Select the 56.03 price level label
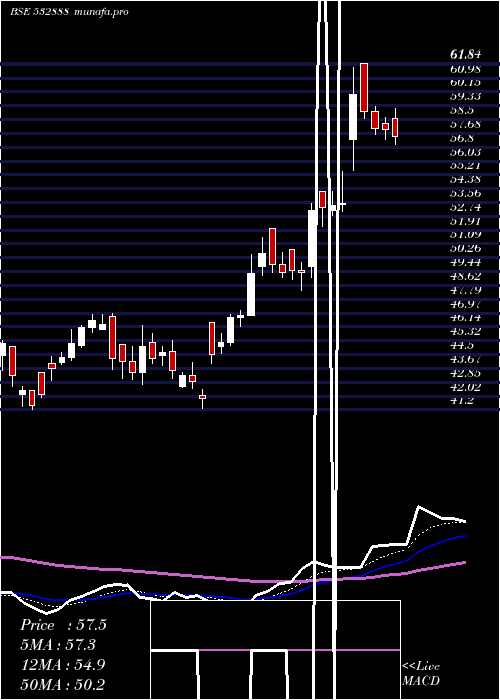500x700 pixels. tap(466, 152)
